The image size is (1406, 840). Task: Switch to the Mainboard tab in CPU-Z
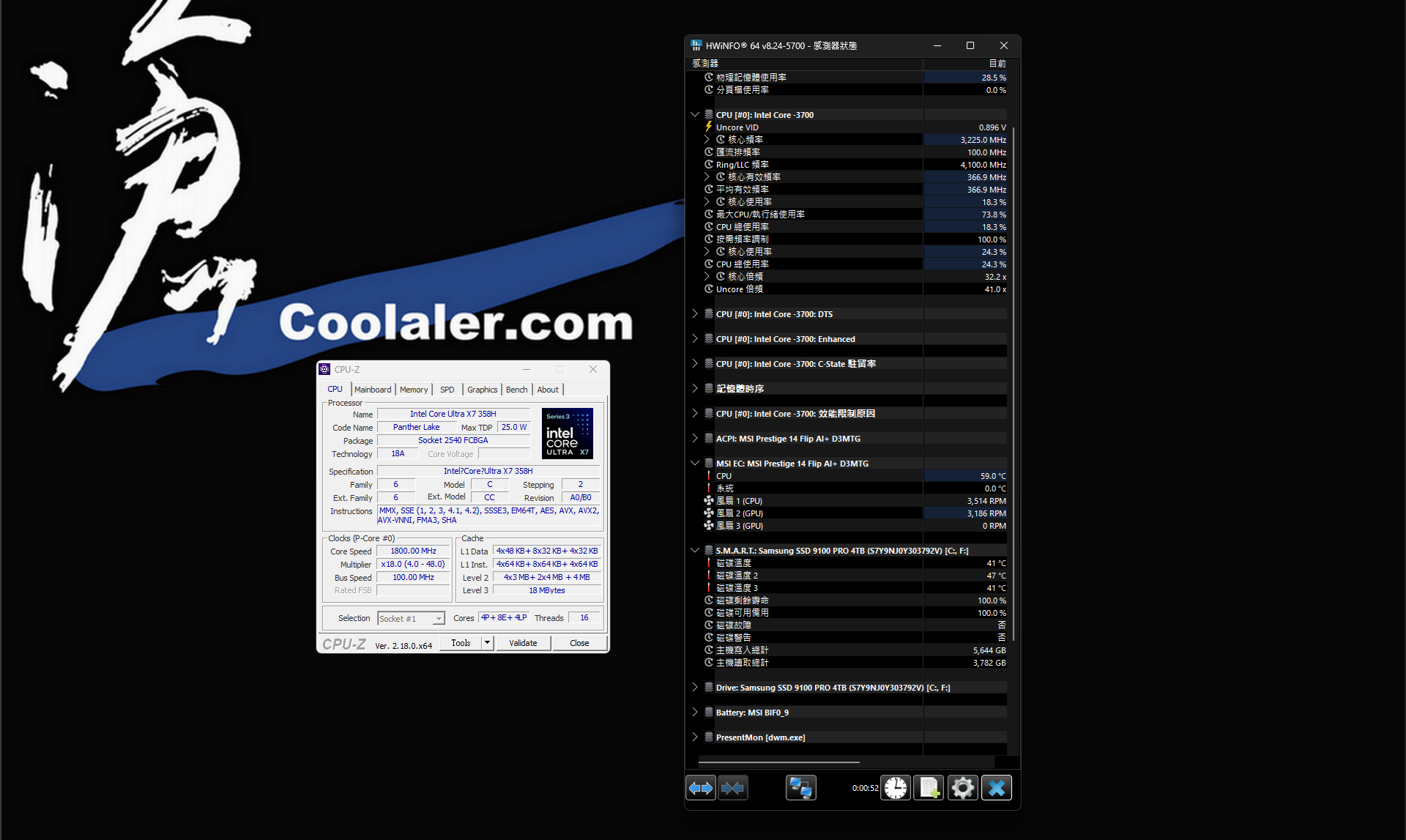373,390
